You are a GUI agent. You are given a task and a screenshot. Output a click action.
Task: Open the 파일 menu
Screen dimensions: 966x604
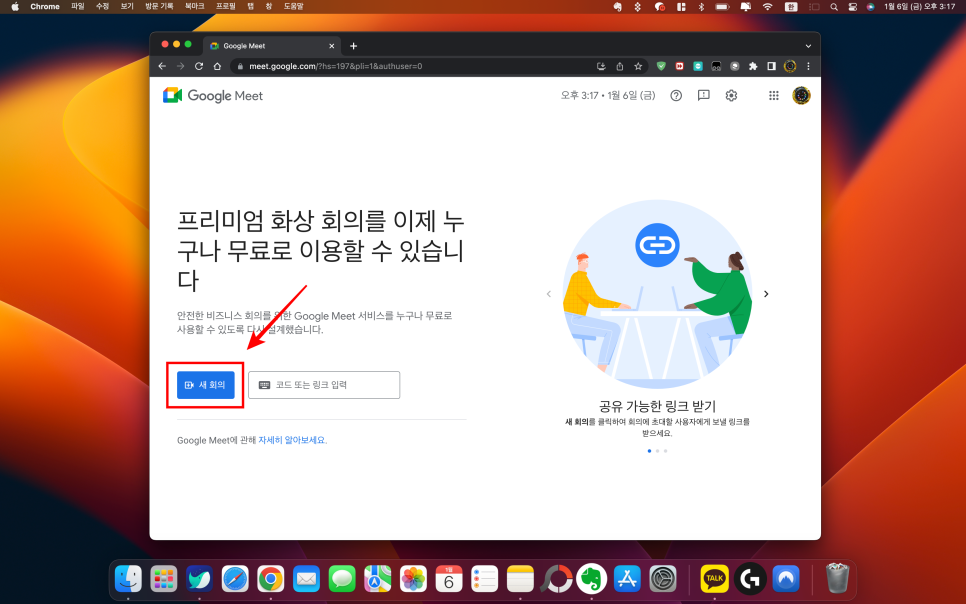78,6
